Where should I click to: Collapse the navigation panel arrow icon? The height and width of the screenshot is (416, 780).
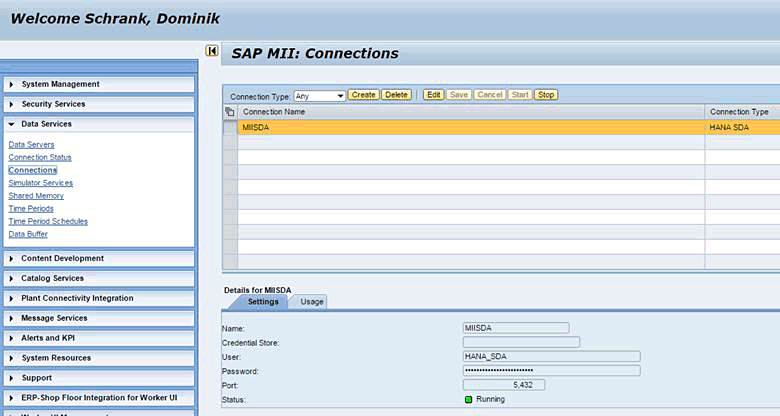coord(212,51)
